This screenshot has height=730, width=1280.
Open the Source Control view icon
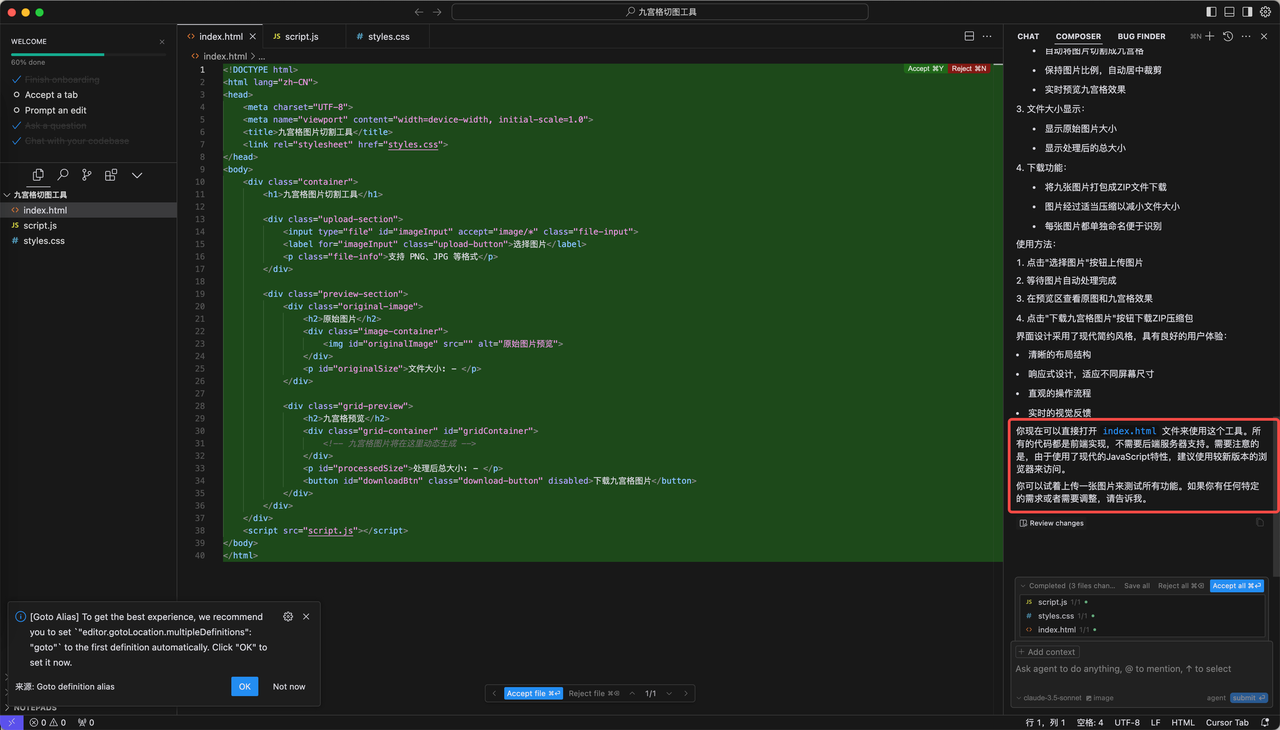[87, 175]
